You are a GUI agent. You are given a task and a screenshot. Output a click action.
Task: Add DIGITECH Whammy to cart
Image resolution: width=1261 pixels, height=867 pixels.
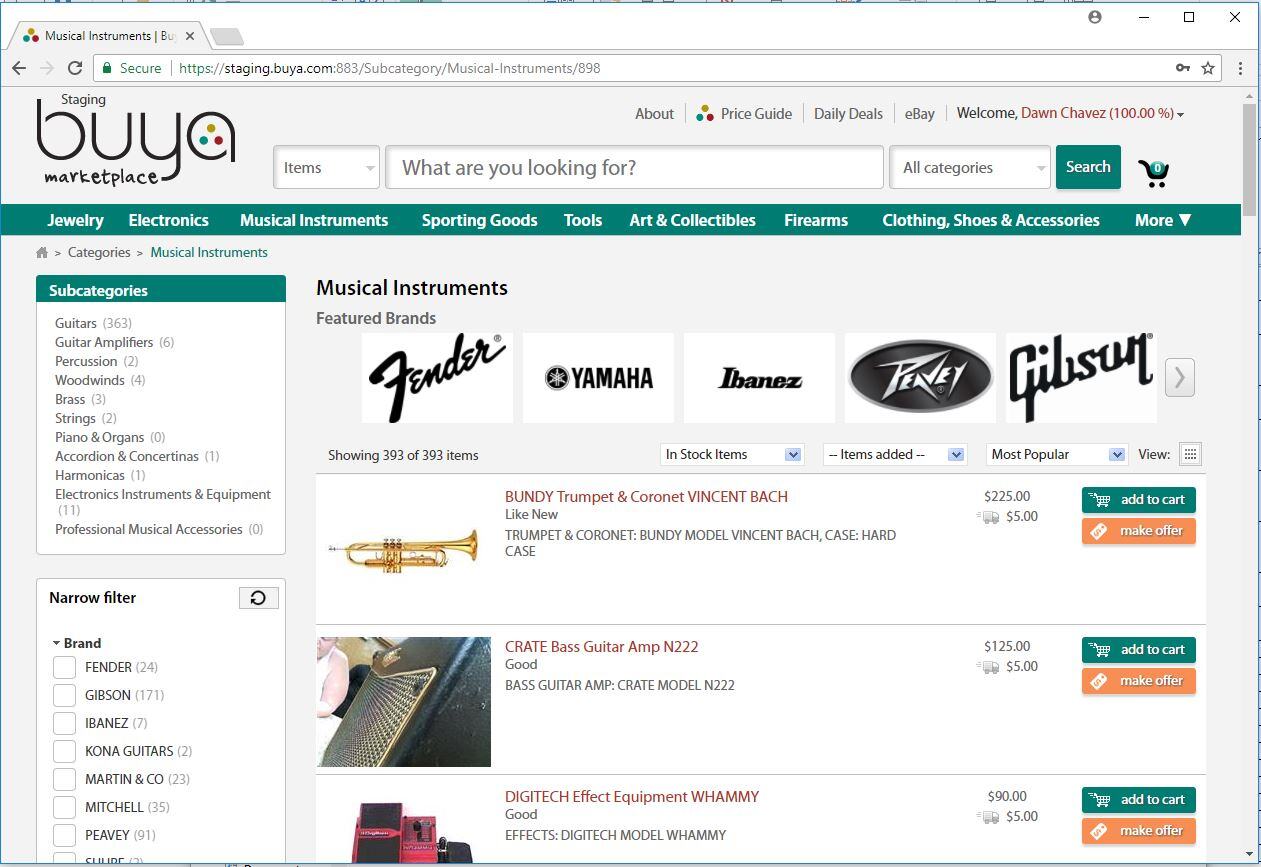pyautogui.click(x=1138, y=800)
